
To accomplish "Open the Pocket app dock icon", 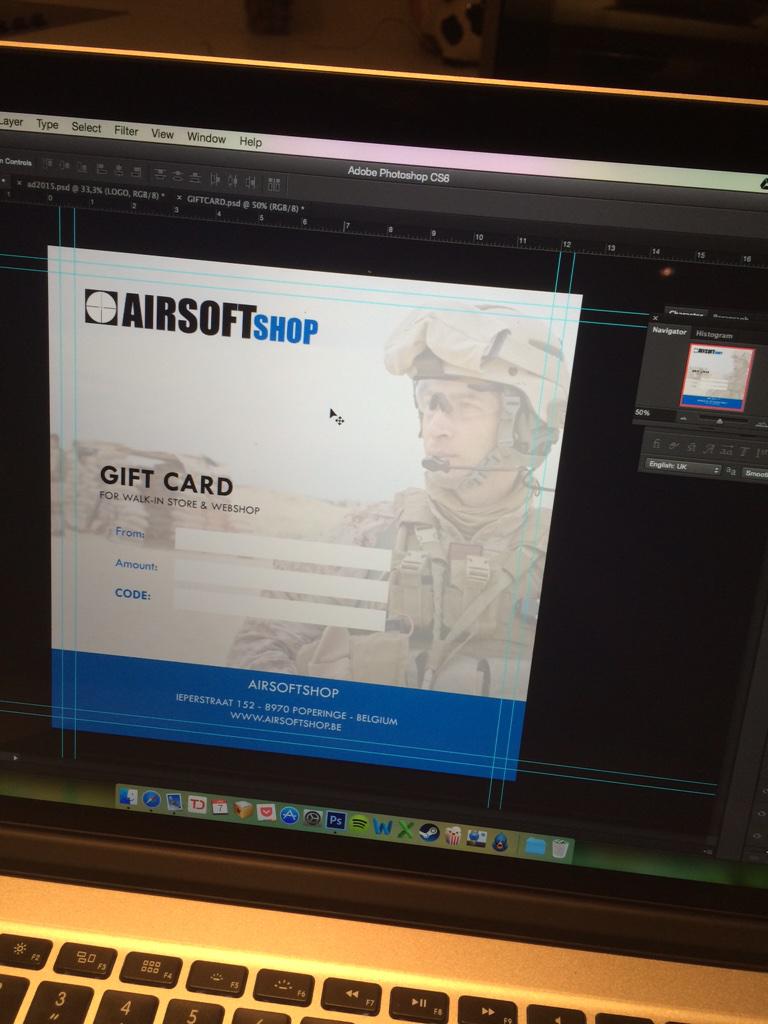I will coord(266,812).
